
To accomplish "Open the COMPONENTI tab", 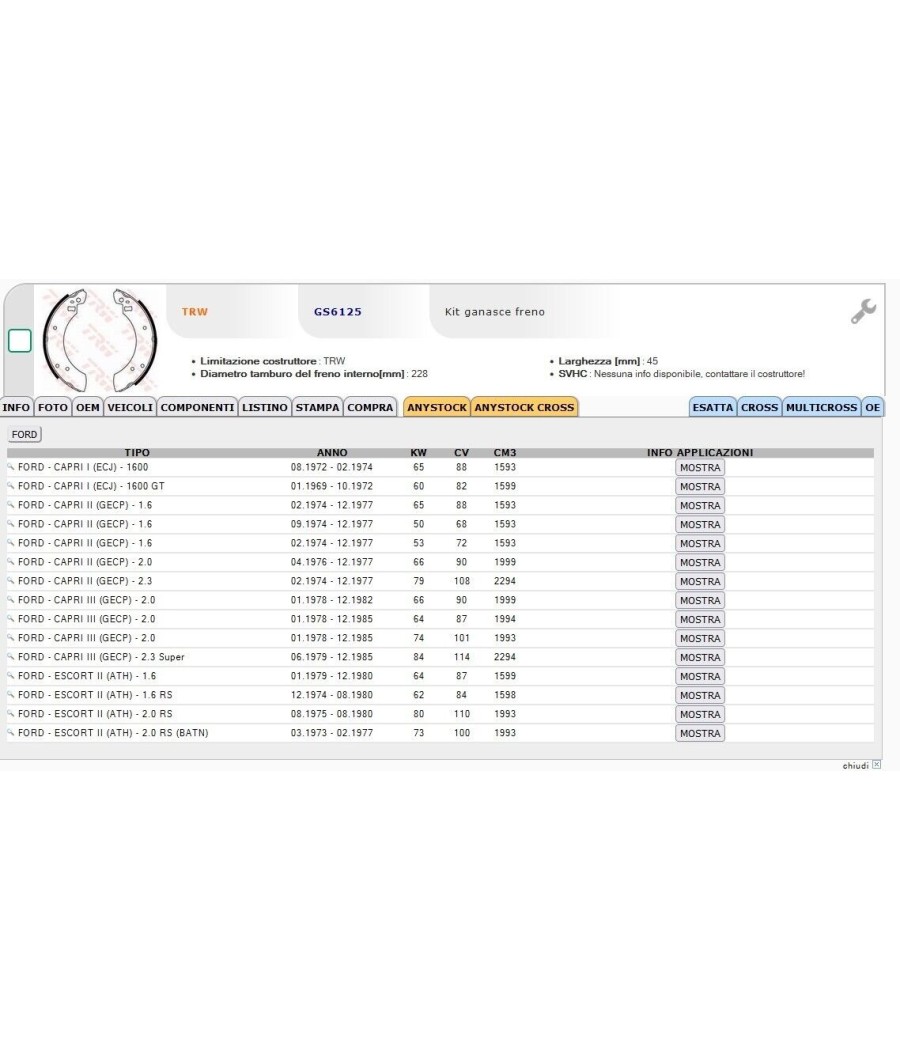I will (198, 407).
